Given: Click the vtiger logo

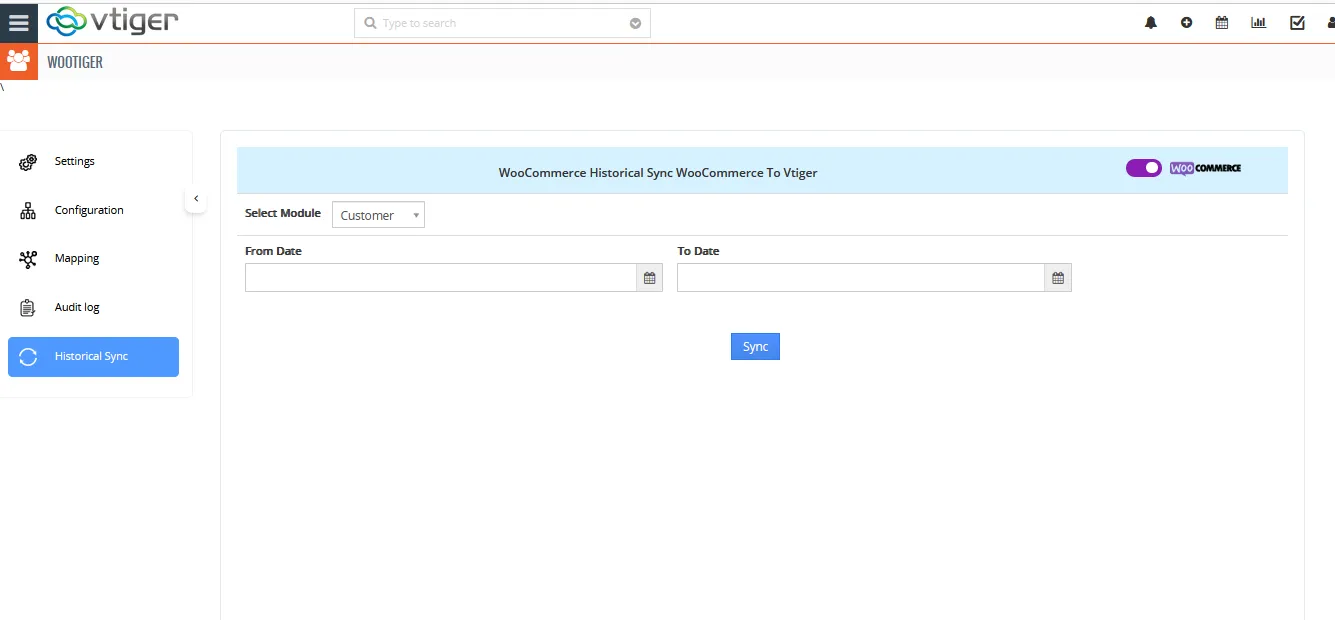Looking at the screenshot, I should pyautogui.click(x=112, y=21).
